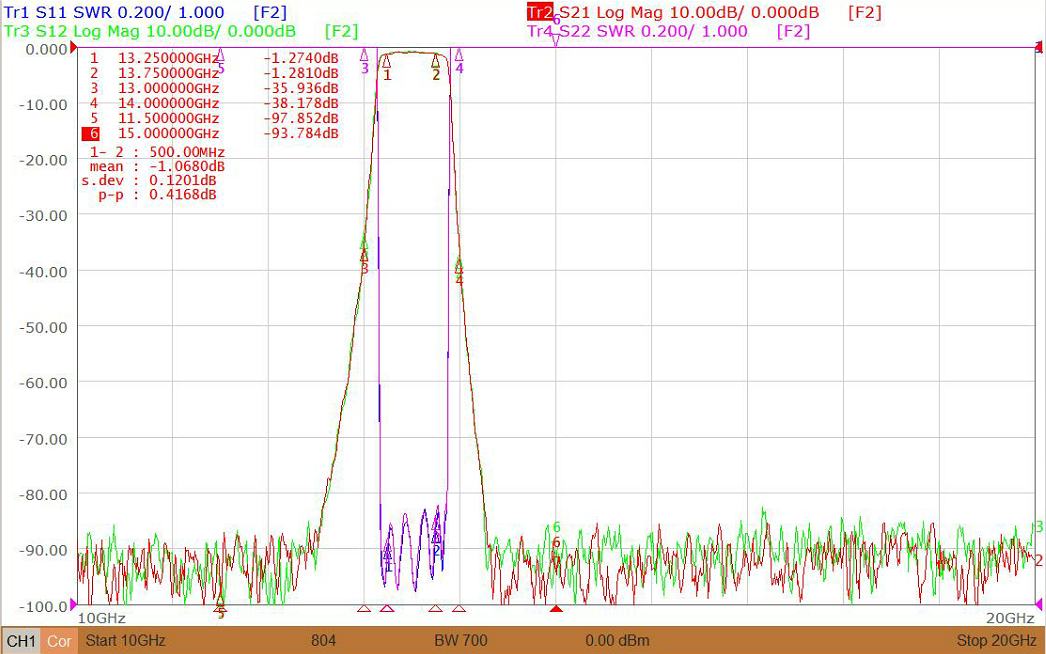Click the red reference level arrow at 0.000
This screenshot has width=1046, height=654.
tap(72, 48)
